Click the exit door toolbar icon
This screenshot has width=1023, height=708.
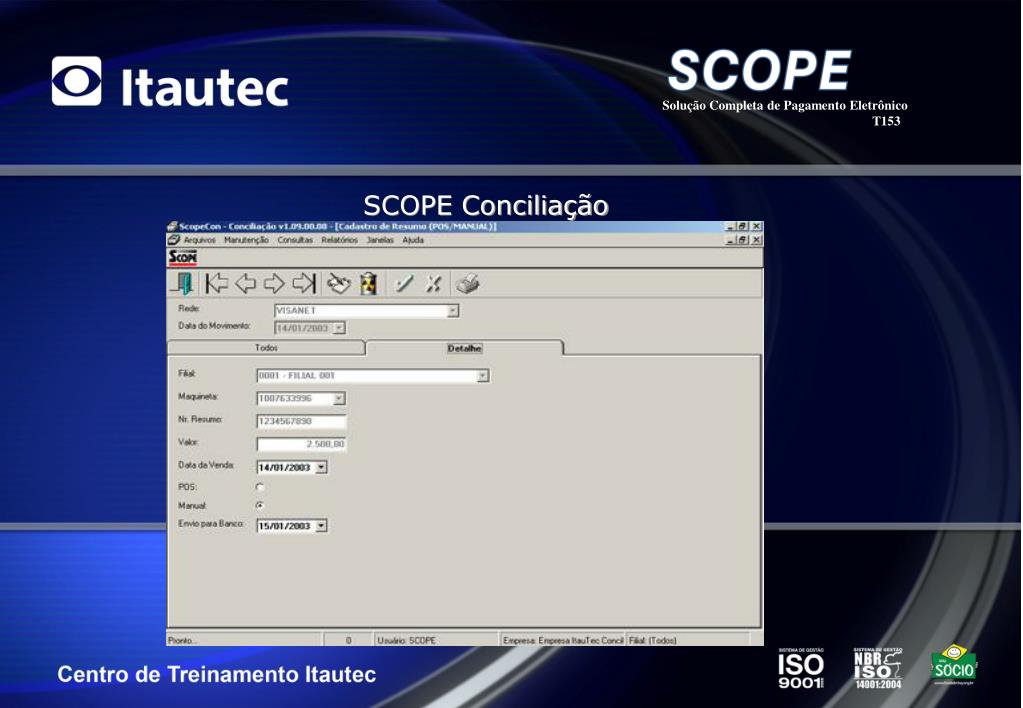coord(183,284)
